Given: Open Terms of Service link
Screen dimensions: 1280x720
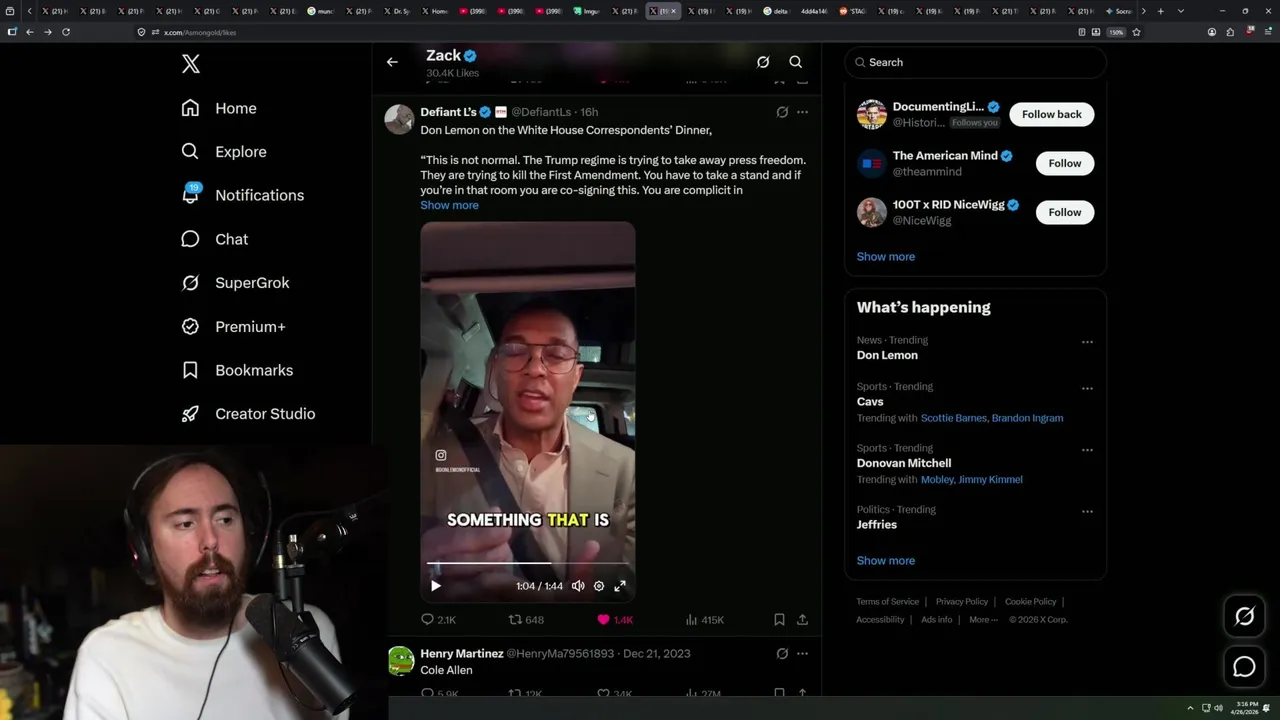Looking at the screenshot, I should 887,602.
